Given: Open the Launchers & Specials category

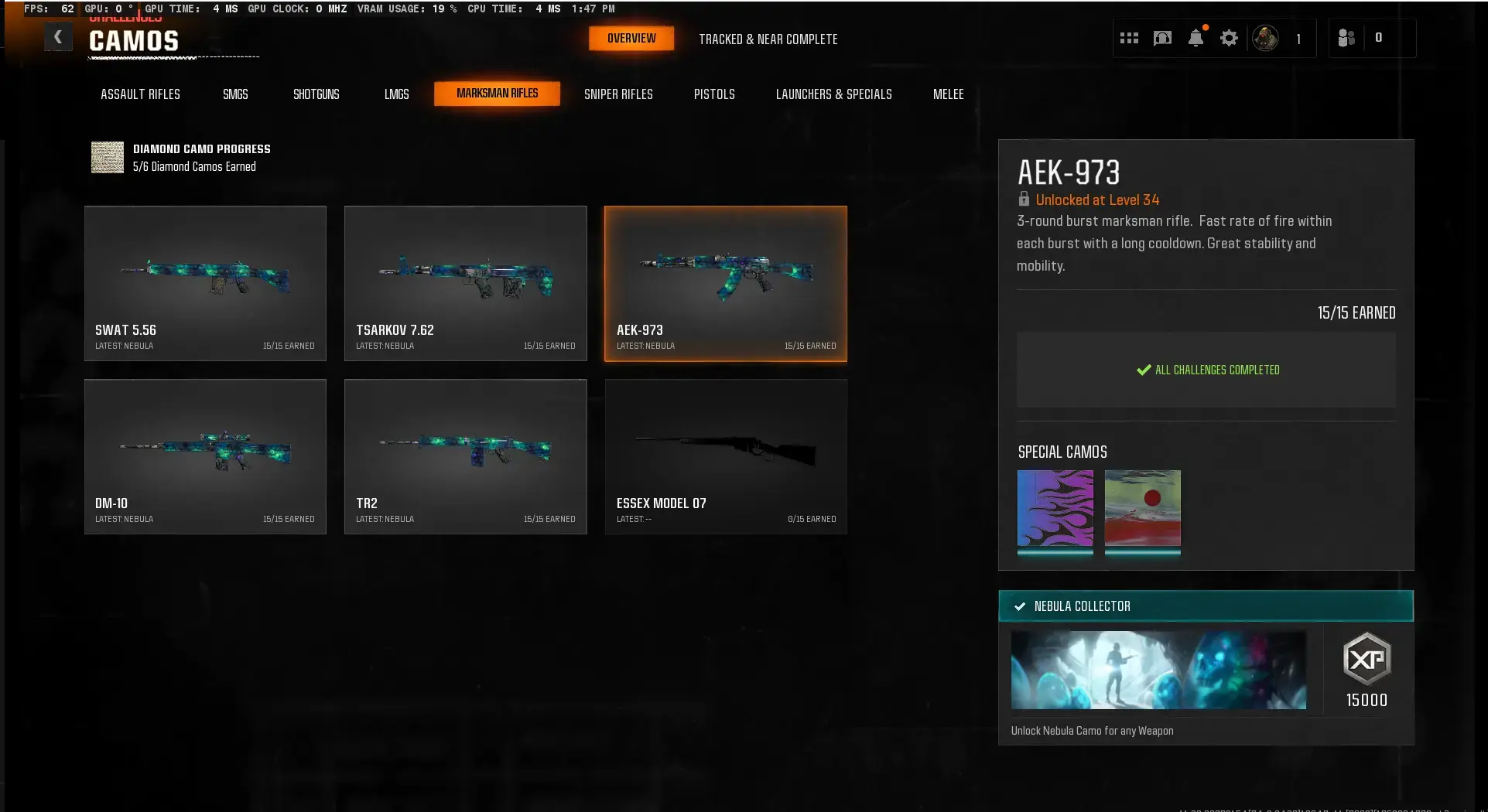Looking at the screenshot, I should 834,94.
